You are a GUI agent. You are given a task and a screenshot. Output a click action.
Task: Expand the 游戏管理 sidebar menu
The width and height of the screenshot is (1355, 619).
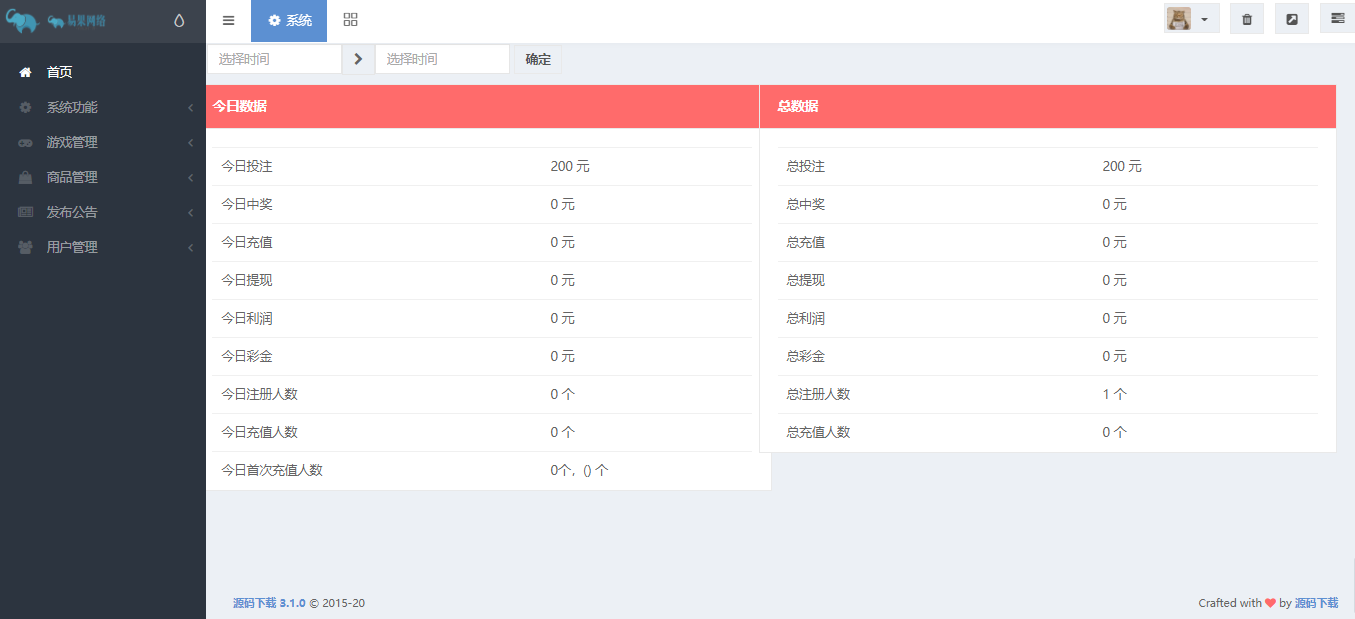72,142
